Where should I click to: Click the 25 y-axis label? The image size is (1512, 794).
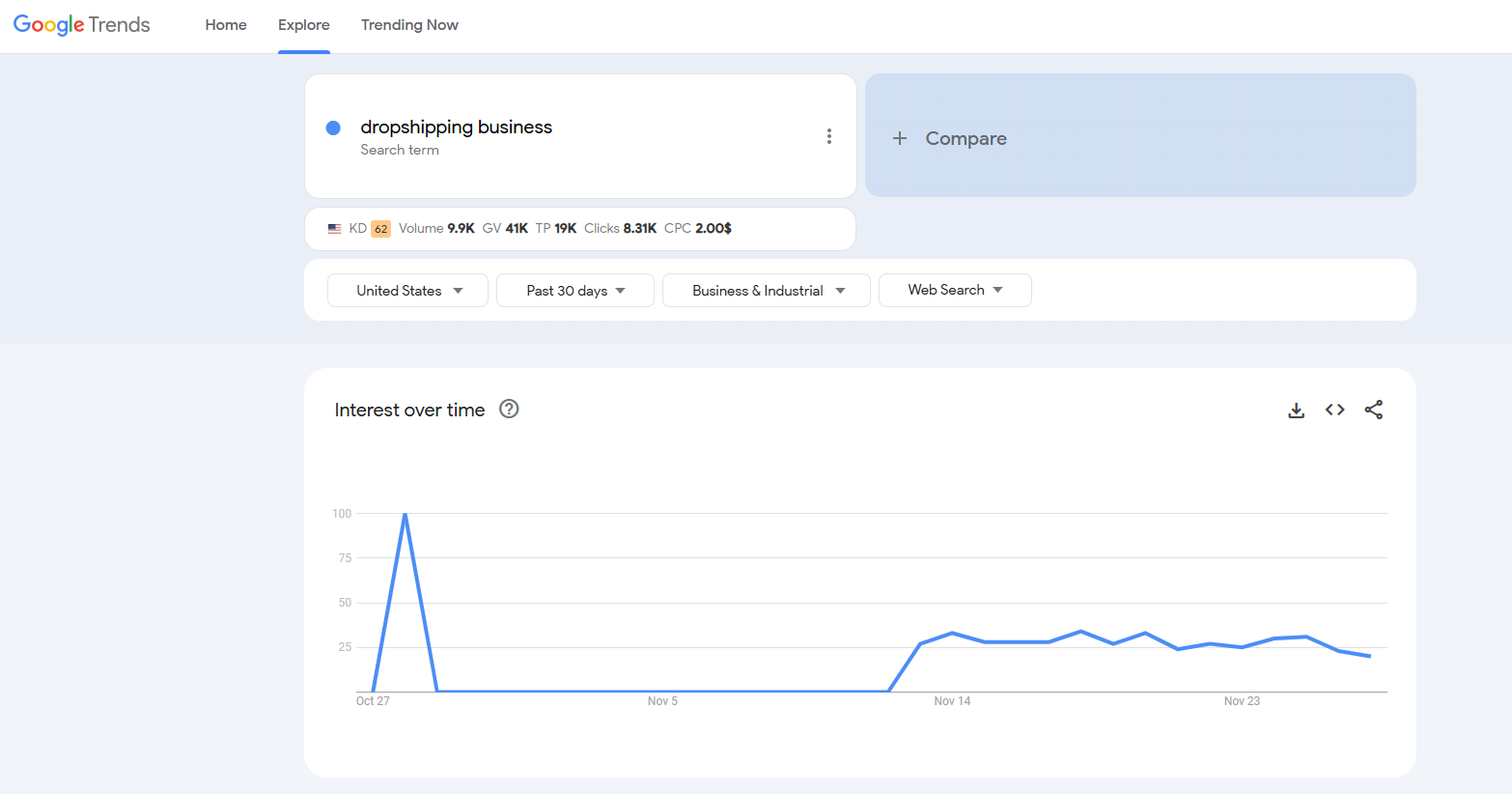pyautogui.click(x=345, y=647)
